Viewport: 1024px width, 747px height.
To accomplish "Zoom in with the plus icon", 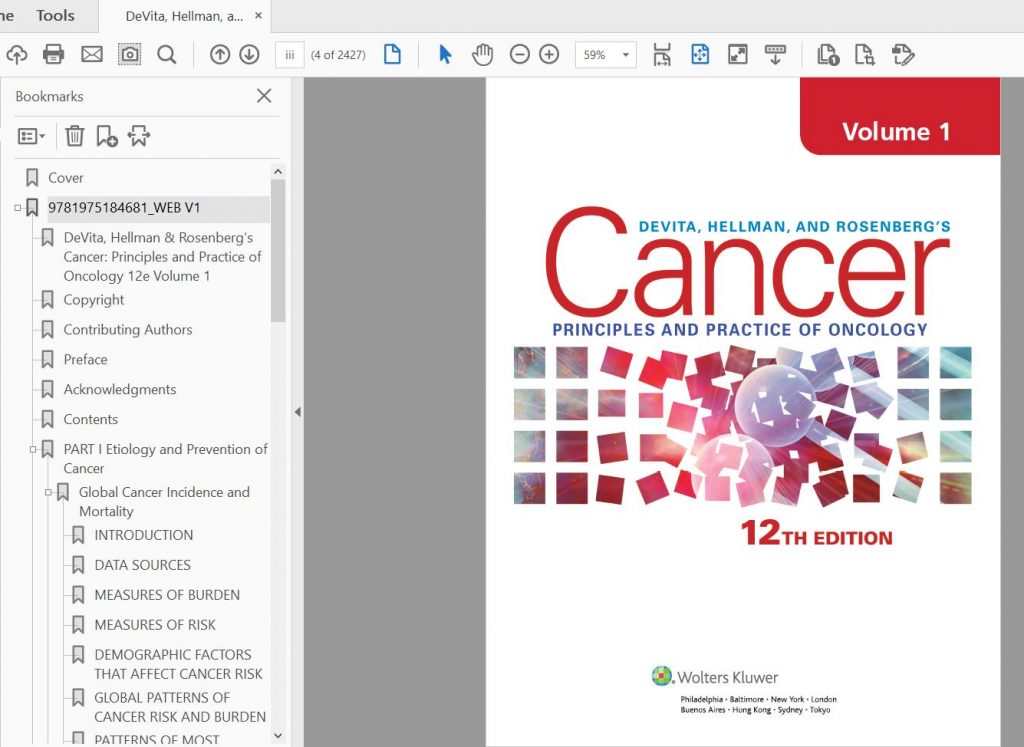I will (548, 54).
